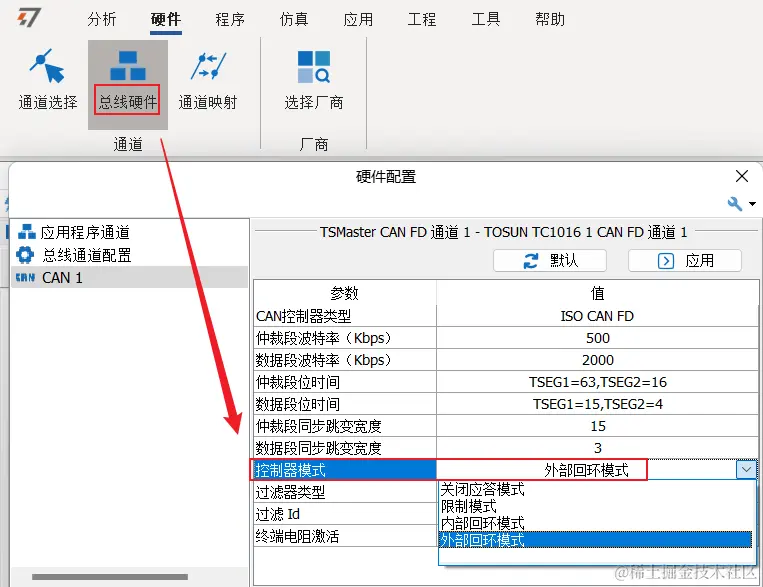Click the horizontal scrollbar in tree panel
Screen dimensions: 763x587
coord(110,577)
